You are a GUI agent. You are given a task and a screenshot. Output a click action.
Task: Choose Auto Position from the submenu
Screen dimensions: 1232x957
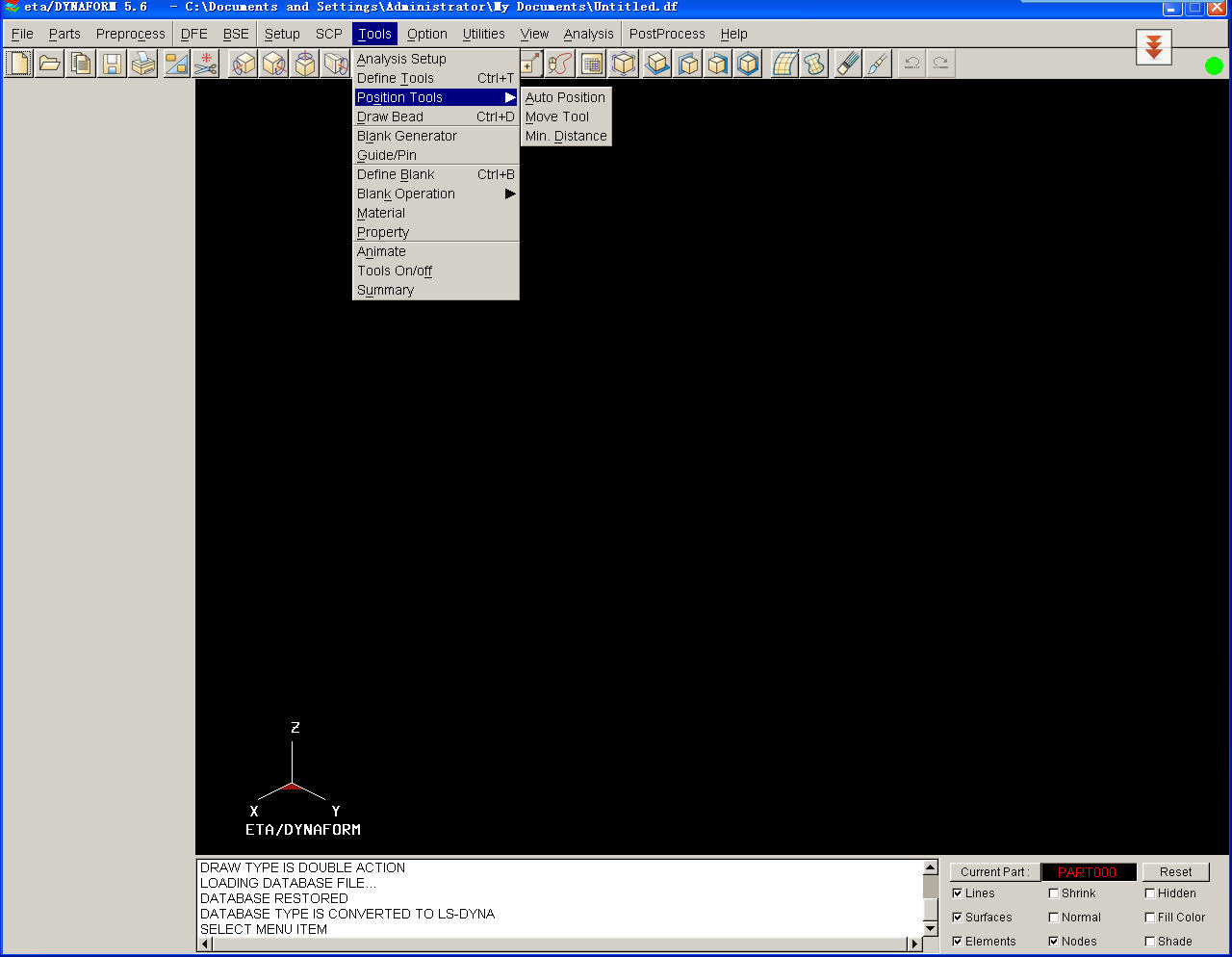pos(566,97)
